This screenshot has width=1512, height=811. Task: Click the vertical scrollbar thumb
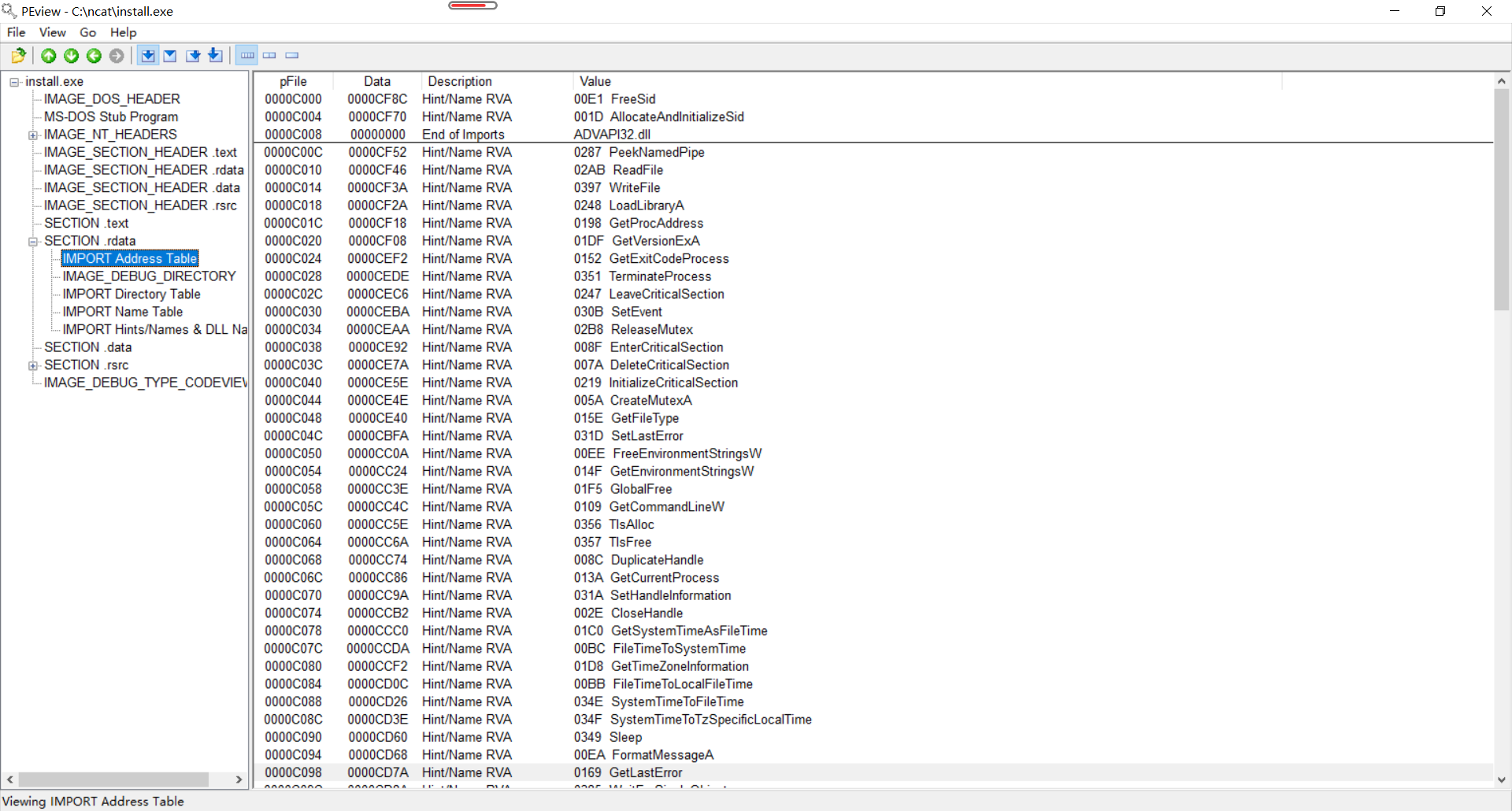point(1502,200)
